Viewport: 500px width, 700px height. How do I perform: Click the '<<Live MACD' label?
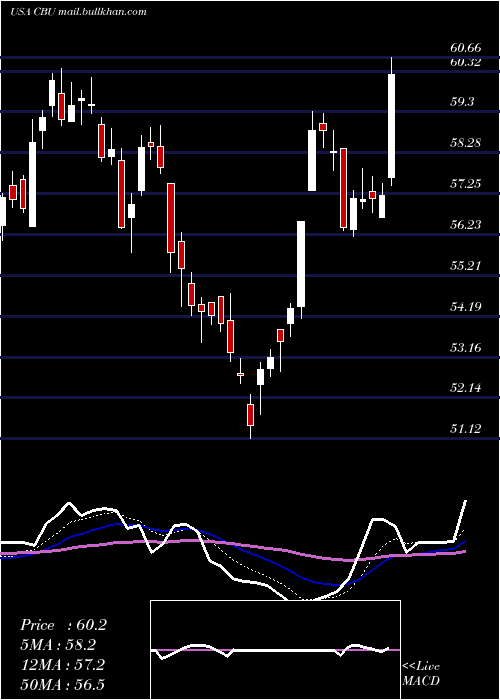pyautogui.click(x=421, y=673)
